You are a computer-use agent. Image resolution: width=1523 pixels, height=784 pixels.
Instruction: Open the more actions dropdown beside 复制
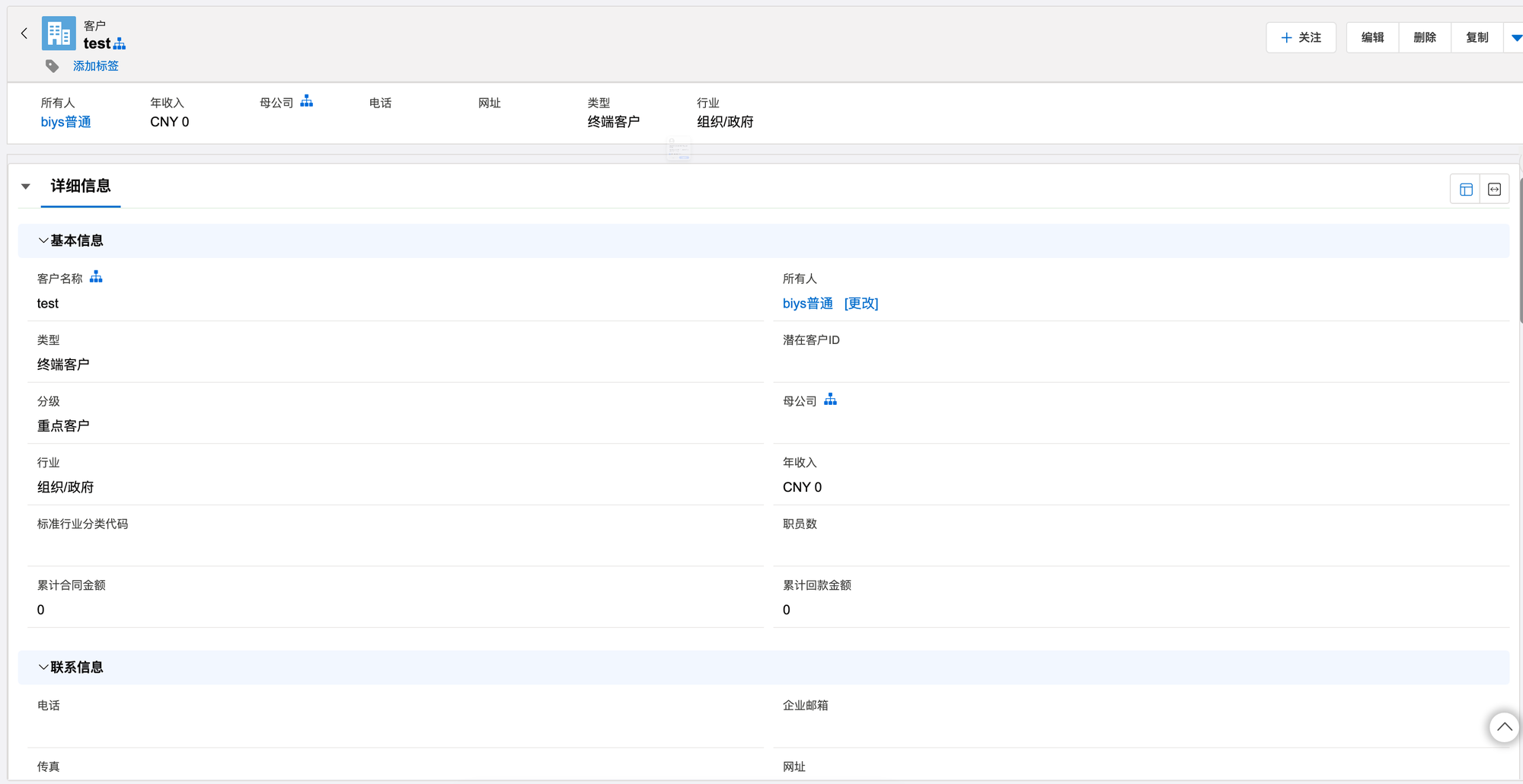[1515, 37]
